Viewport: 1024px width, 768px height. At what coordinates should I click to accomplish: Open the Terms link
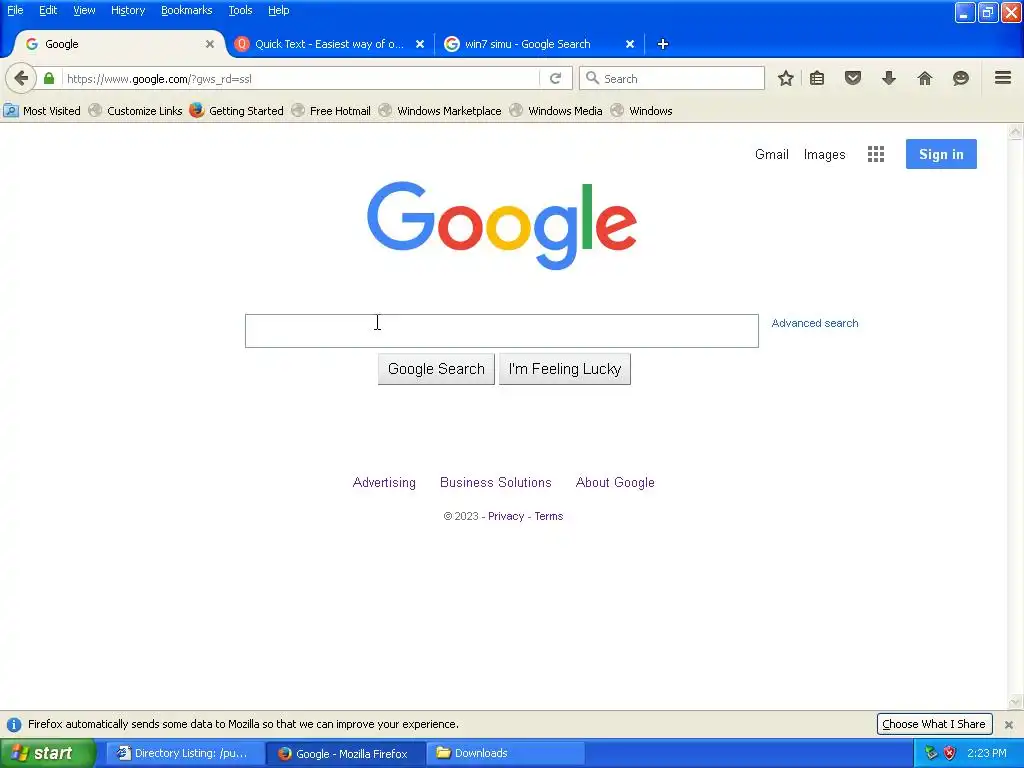point(549,516)
